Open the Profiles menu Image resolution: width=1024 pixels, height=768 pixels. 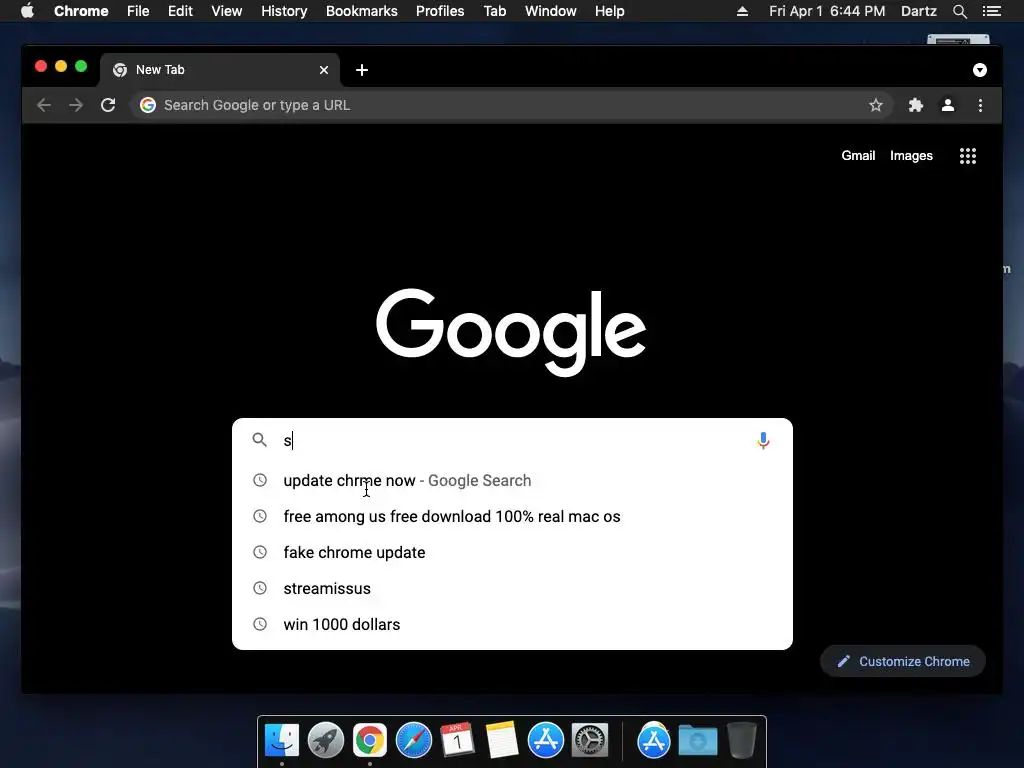(x=440, y=11)
